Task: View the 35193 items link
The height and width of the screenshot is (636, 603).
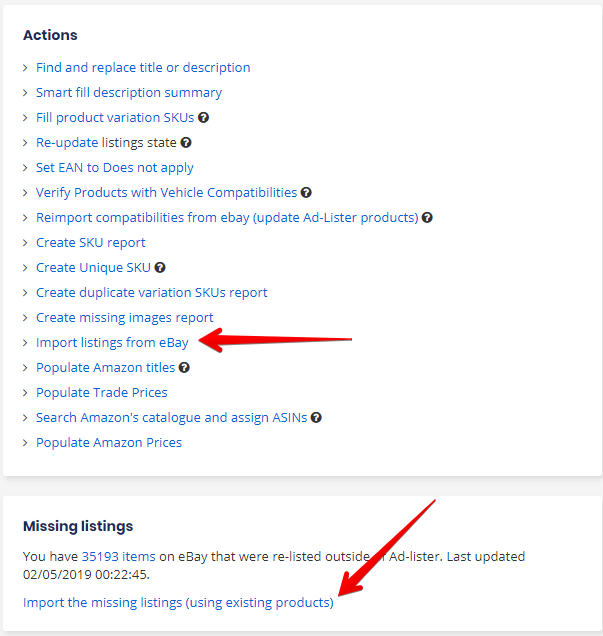Action: click(118, 556)
